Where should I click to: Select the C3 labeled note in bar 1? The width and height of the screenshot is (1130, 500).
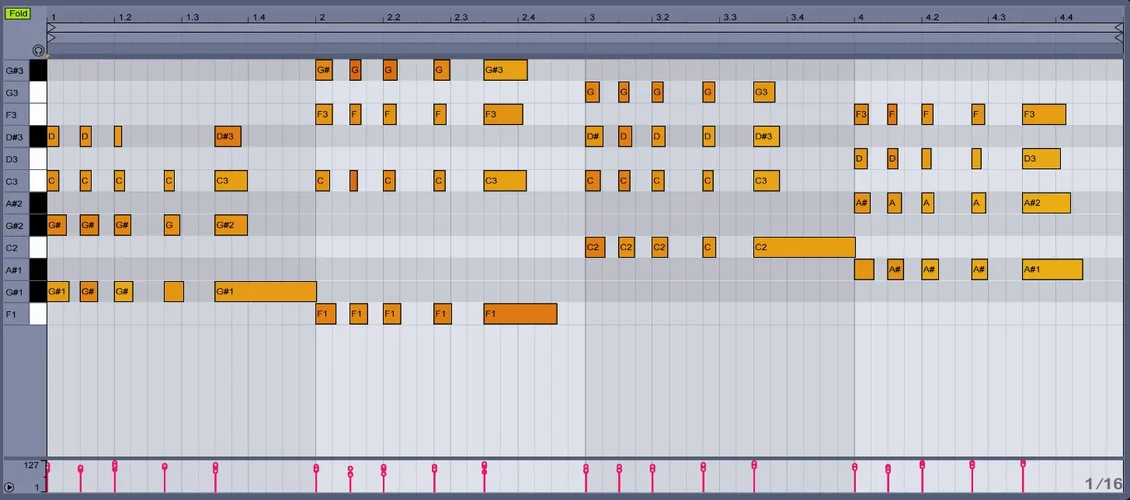[231, 181]
